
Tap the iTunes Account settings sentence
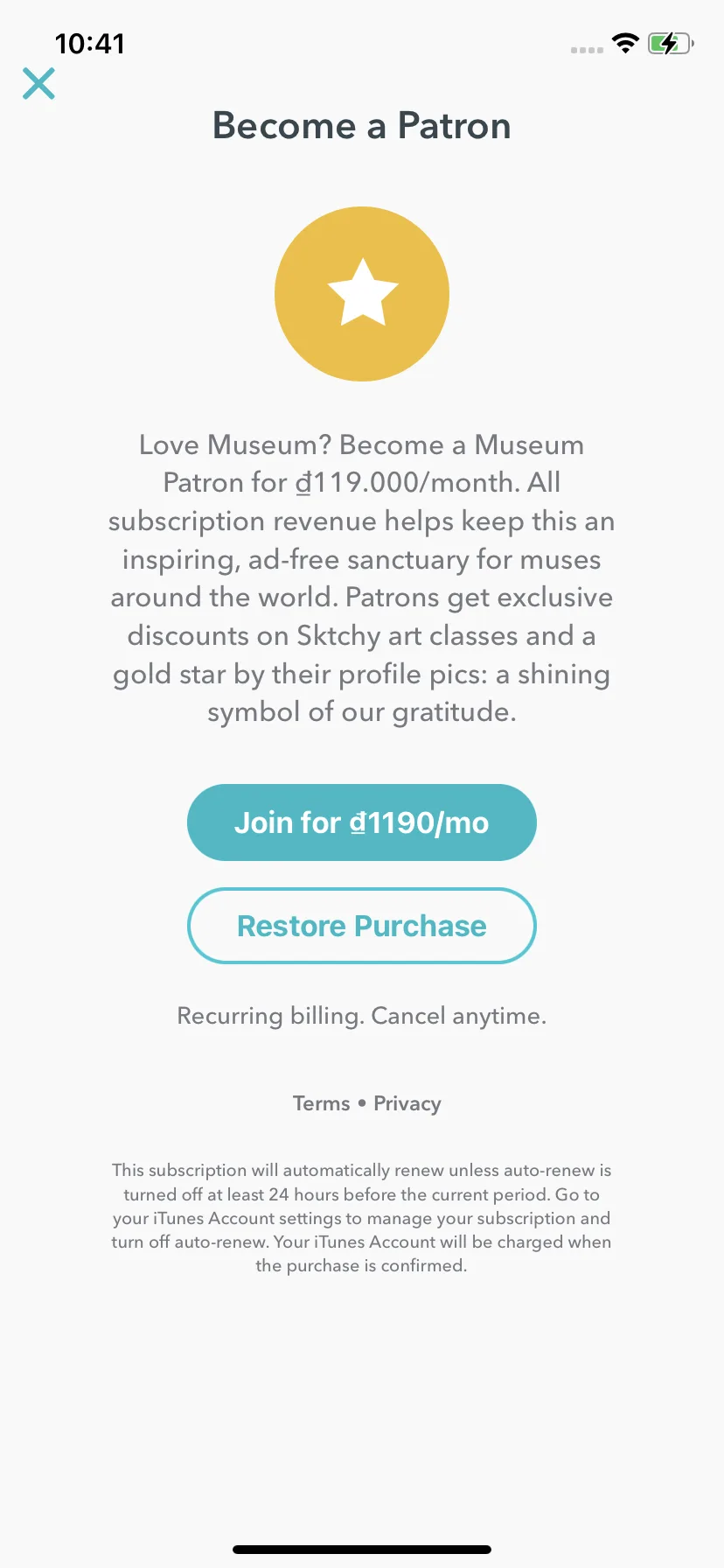point(362,1218)
